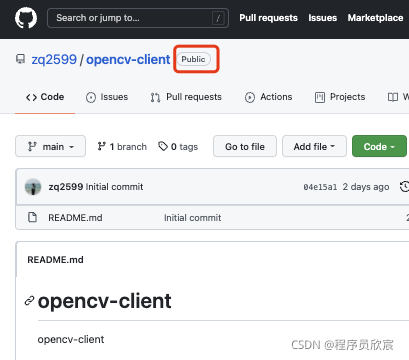The height and width of the screenshot is (360, 409).
Task: Open Marketplace in the top navigation
Action: pyautogui.click(x=375, y=18)
